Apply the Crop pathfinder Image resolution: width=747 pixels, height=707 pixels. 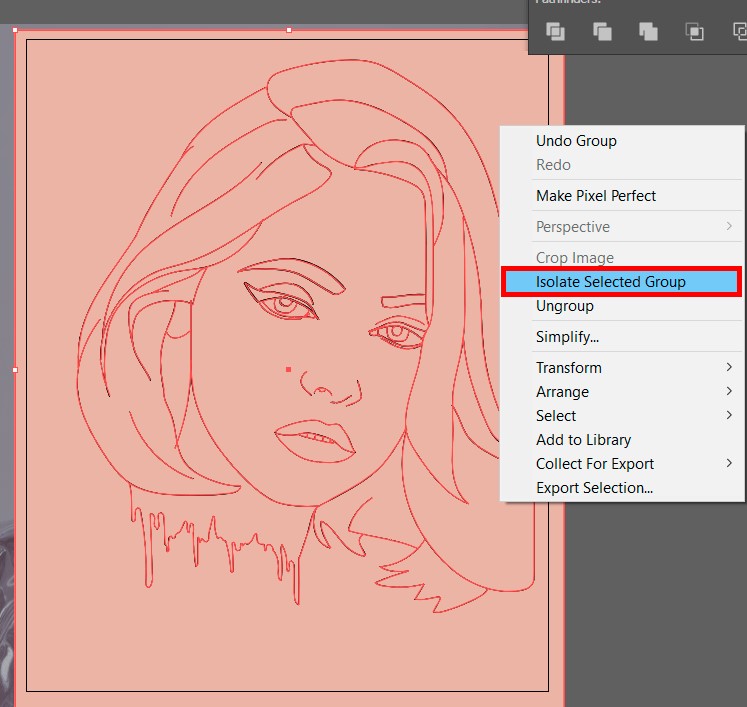coord(694,31)
